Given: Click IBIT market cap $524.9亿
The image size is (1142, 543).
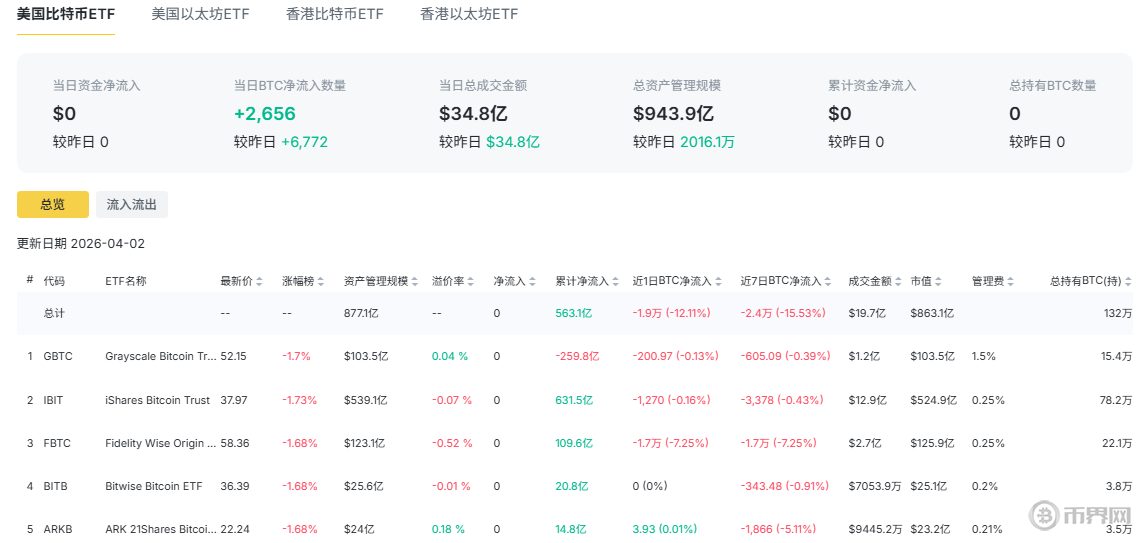Looking at the screenshot, I should coord(932,400).
